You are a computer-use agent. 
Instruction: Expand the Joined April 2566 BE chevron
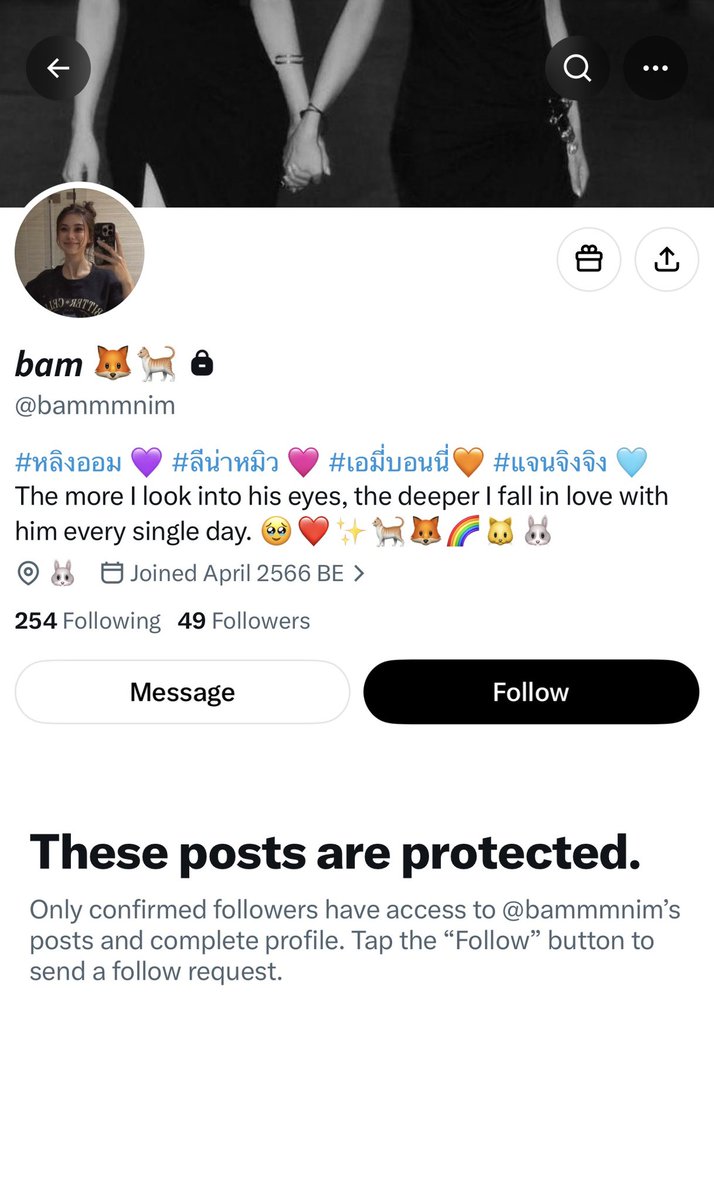359,574
